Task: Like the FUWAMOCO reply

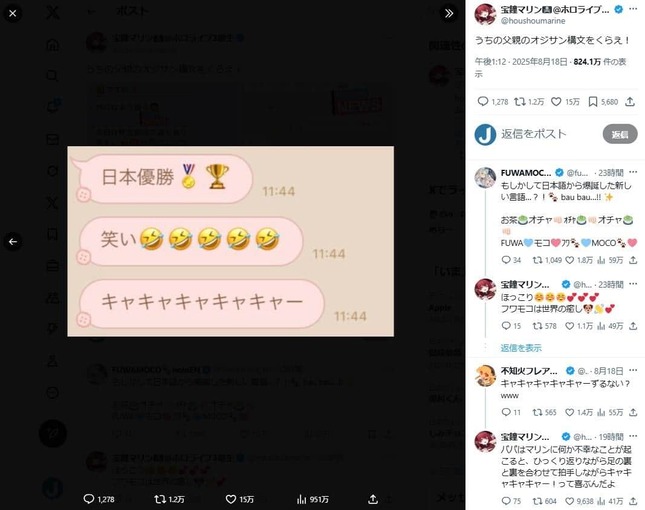Action: pos(570,260)
